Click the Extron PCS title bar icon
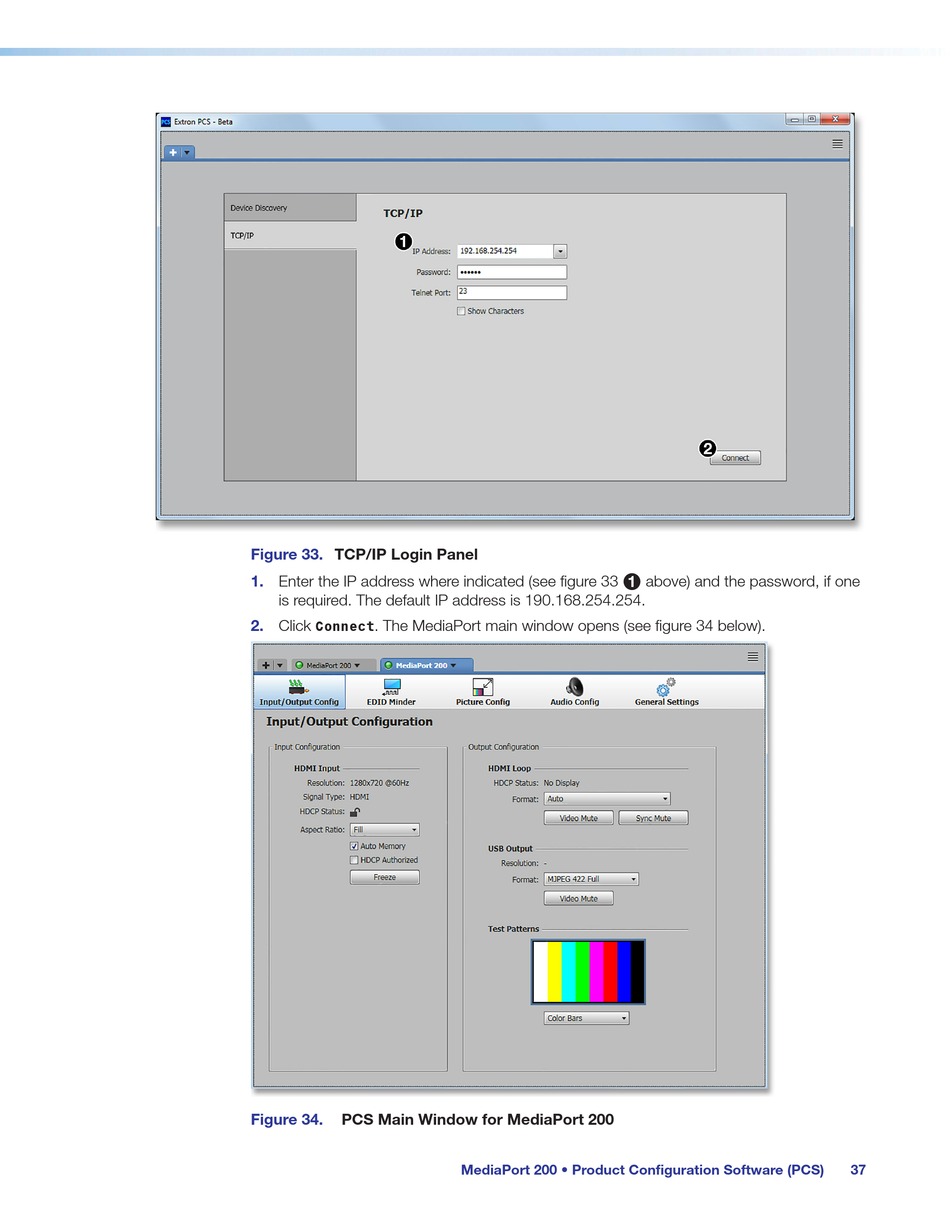The image size is (950, 1228). 166,122
